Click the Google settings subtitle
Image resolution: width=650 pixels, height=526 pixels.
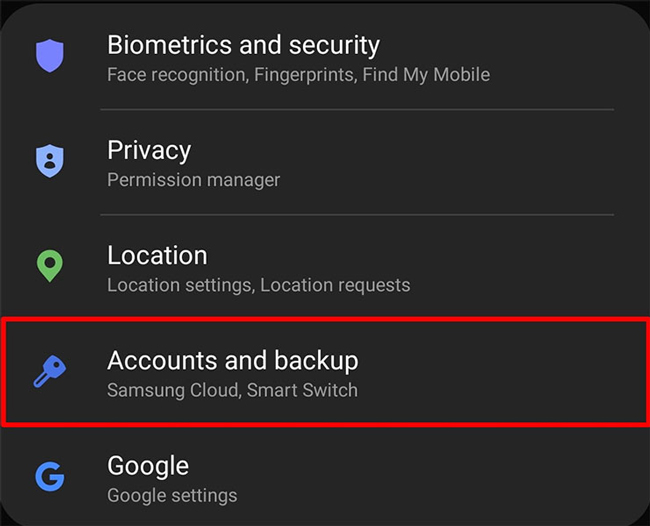[x=172, y=496]
